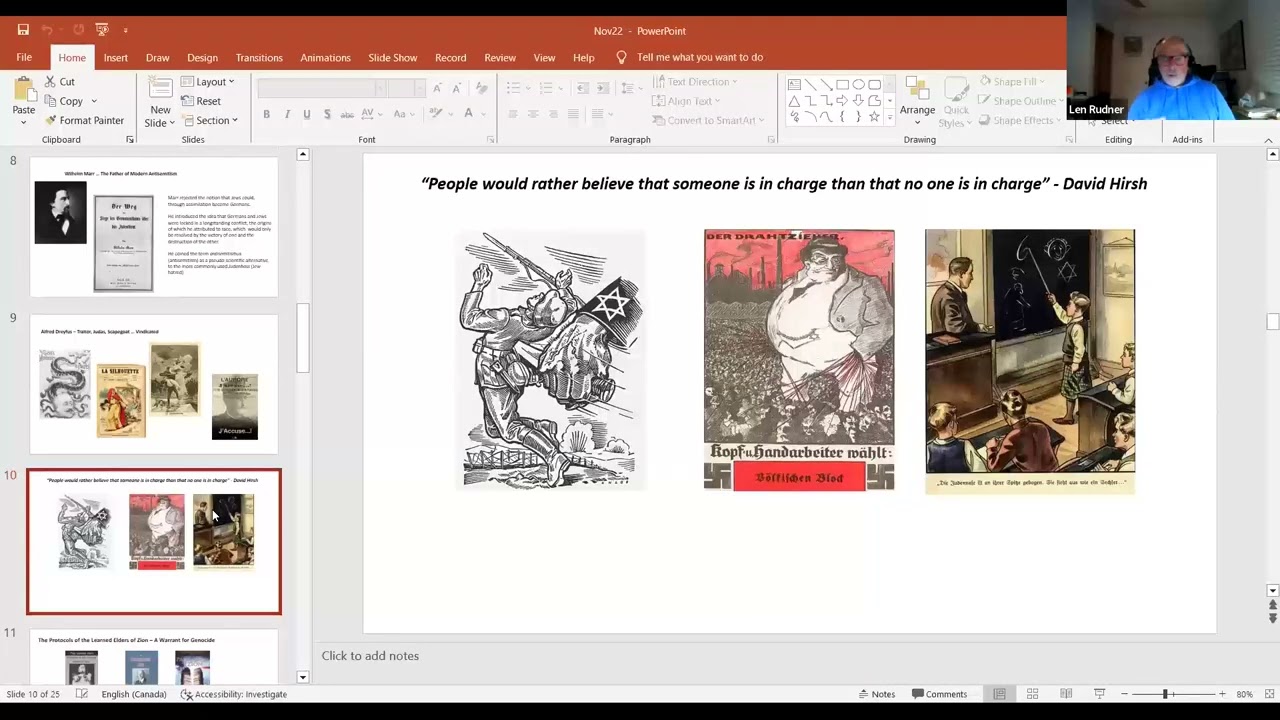Click the Select editing button
The image size is (1280, 720).
(1113, 121)
